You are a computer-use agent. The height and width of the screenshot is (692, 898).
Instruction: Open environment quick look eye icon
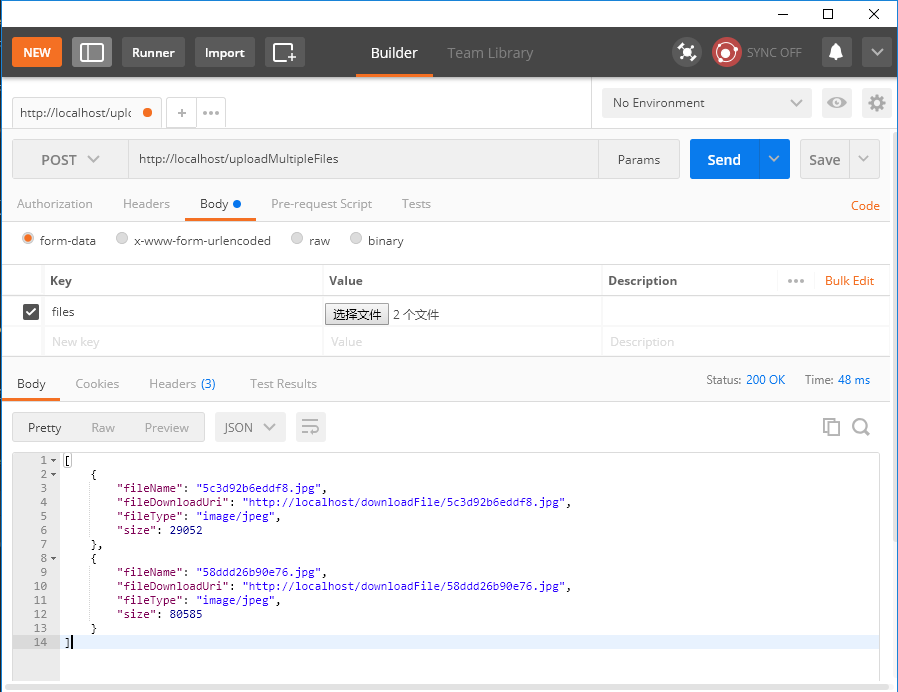(836, 103)
